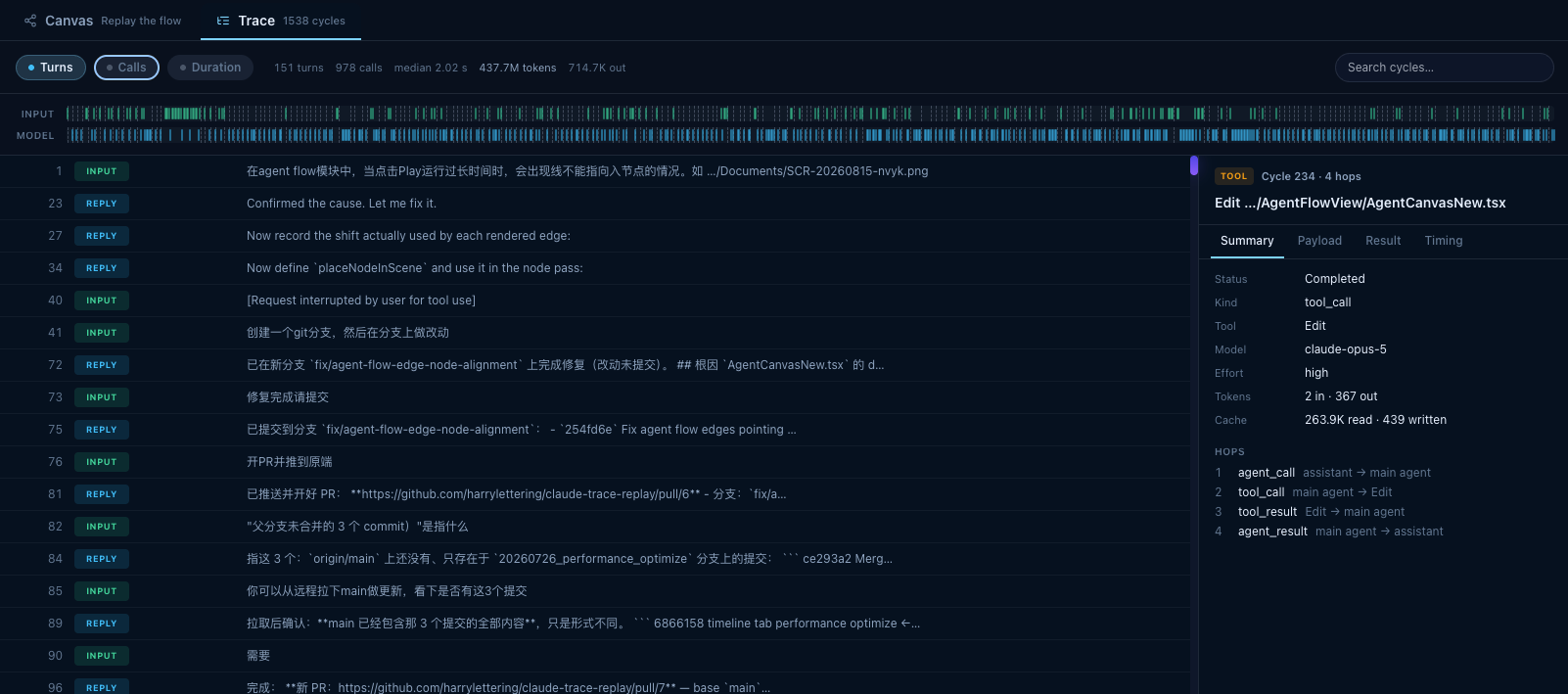The height and width of the screenshot is (694, 1568).
Task: Click the REPLY badge on row 89
Action: click(102, 624)
